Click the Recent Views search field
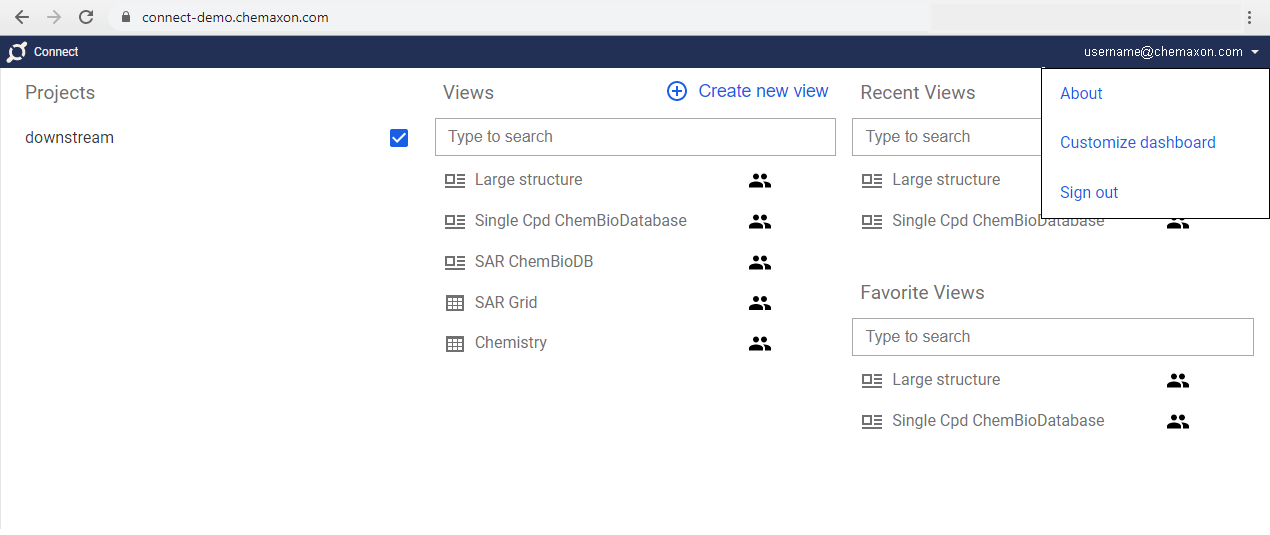Screen dimensions: 1270x535 (946, 137)
